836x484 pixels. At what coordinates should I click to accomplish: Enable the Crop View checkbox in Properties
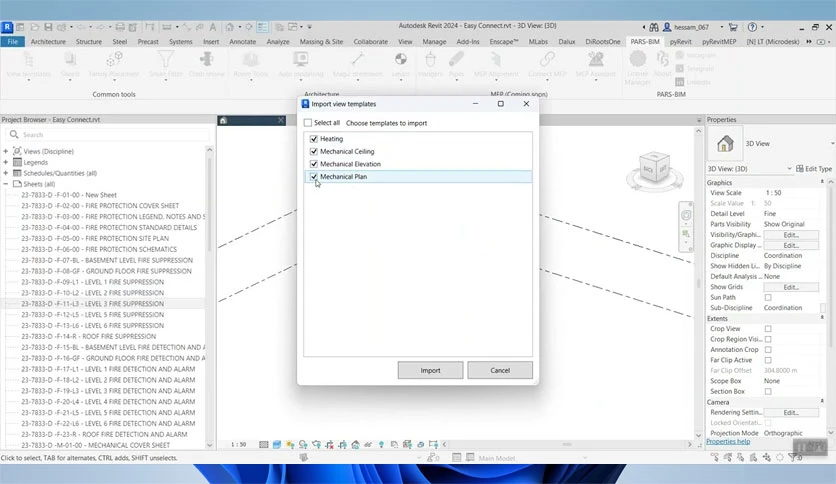[768, 329]
